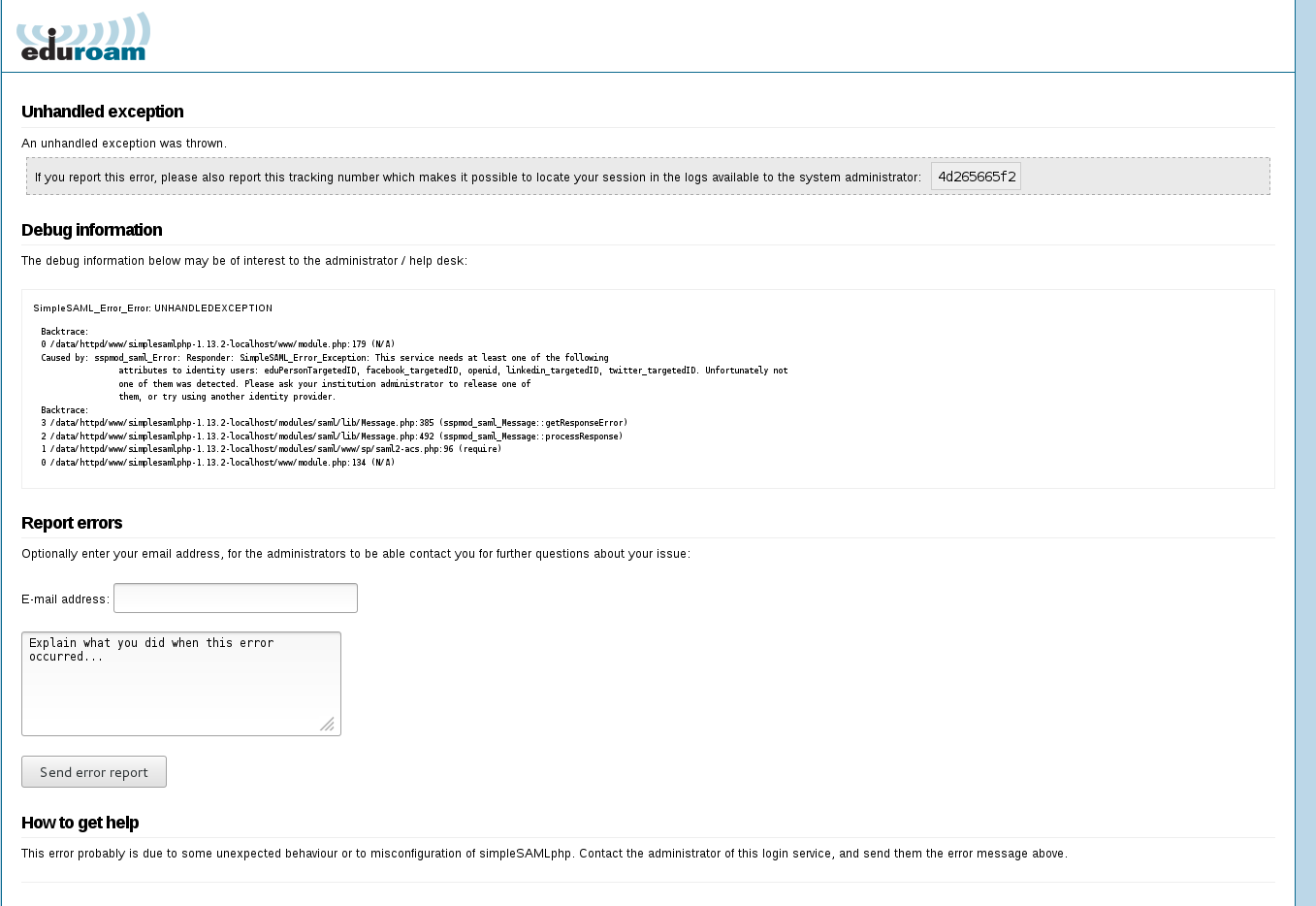Send the error report
This screenshot has width=1316, height=906.
click(94, 772)
